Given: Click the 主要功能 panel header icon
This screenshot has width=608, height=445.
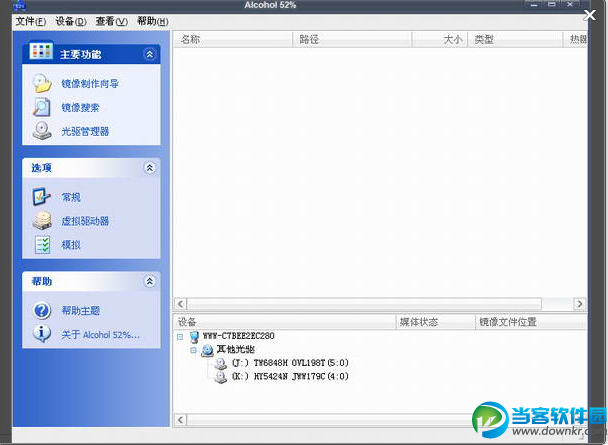Looking at the screenshot, I should pyautogui.click(x=41, y=51).
